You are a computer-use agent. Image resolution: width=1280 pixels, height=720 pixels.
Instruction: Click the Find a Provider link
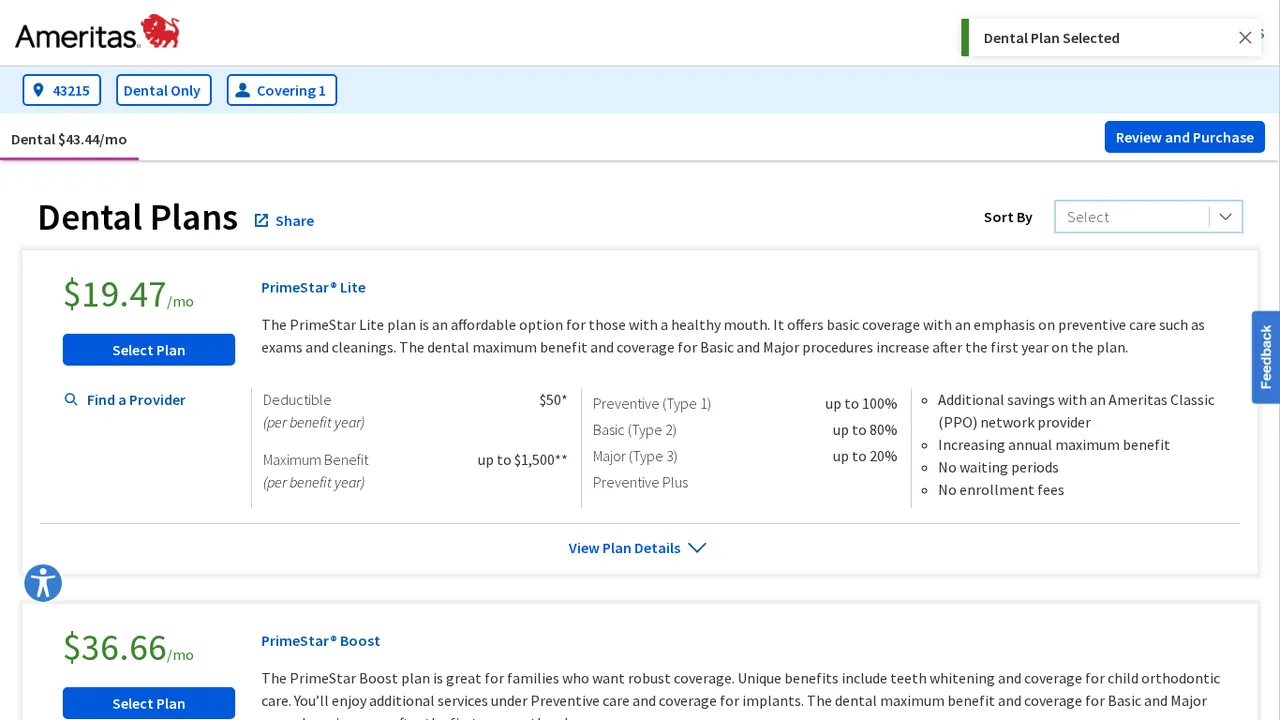click(126, 400)
